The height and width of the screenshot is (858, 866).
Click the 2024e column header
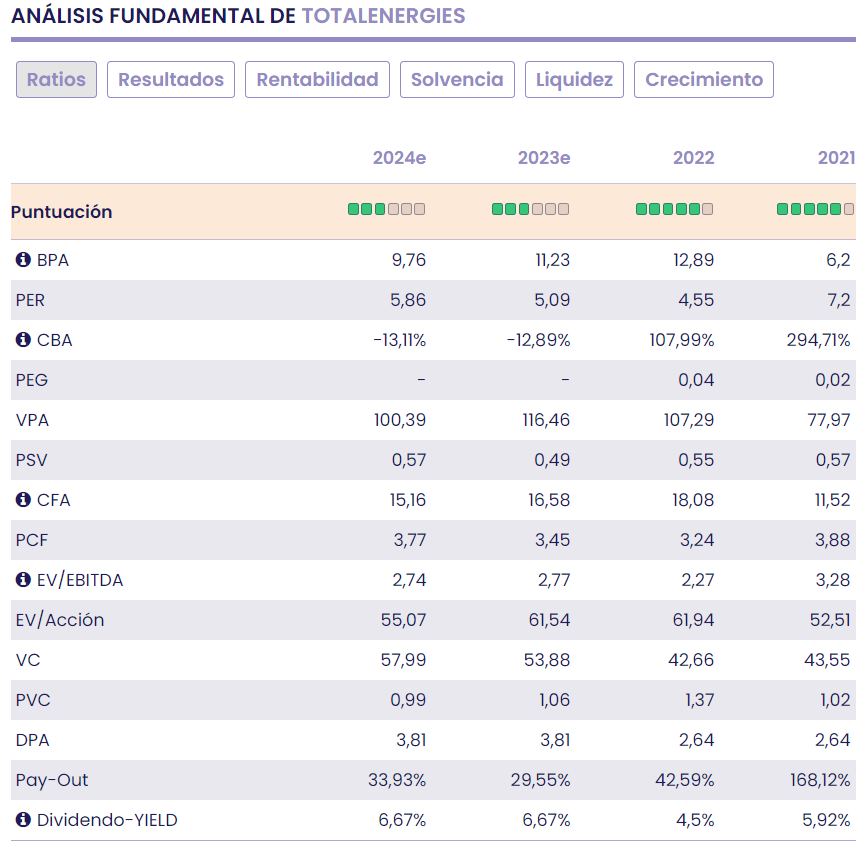point(399,158)
